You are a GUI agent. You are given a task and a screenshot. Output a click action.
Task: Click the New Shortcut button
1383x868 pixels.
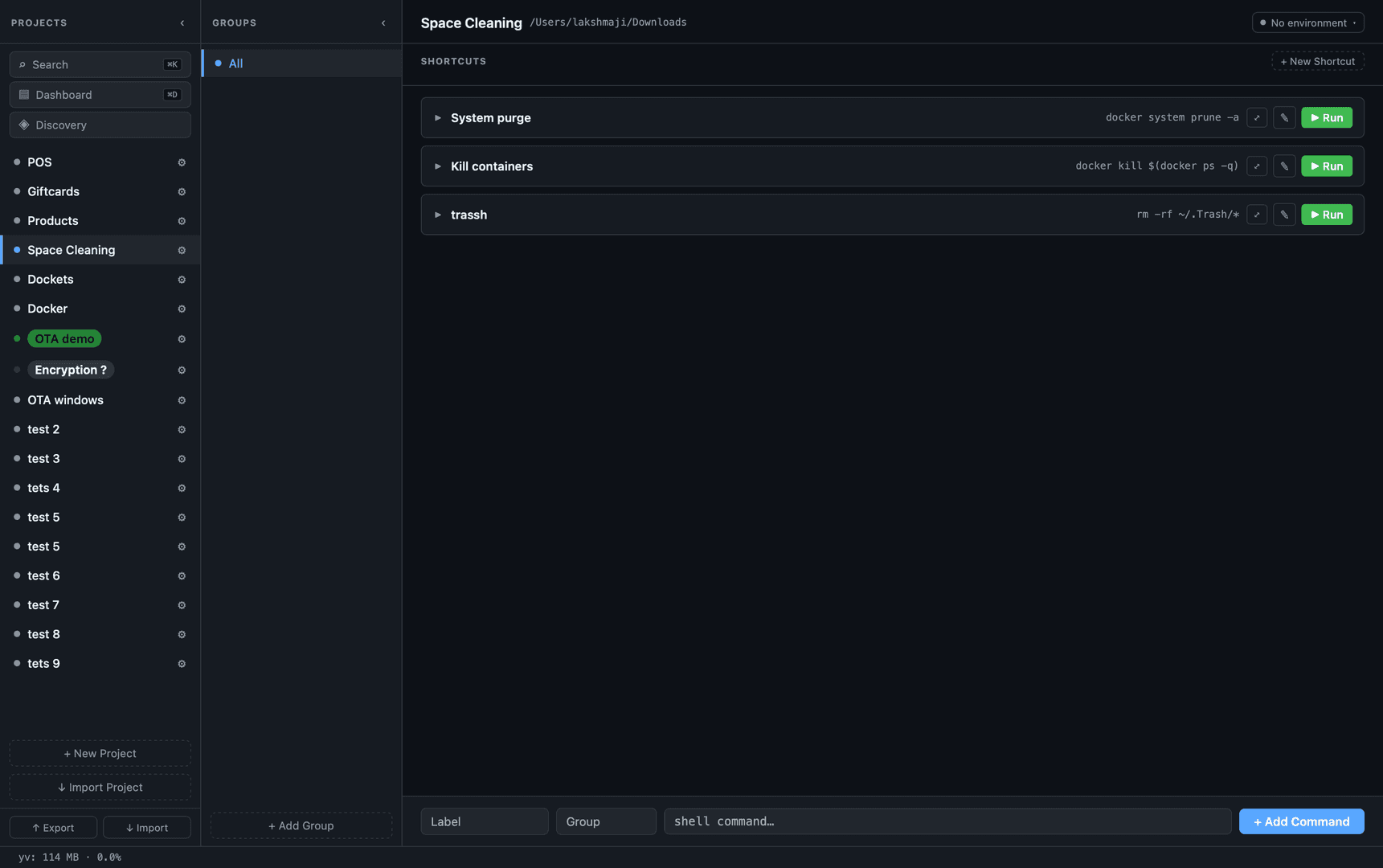(x=1317, y=61)
